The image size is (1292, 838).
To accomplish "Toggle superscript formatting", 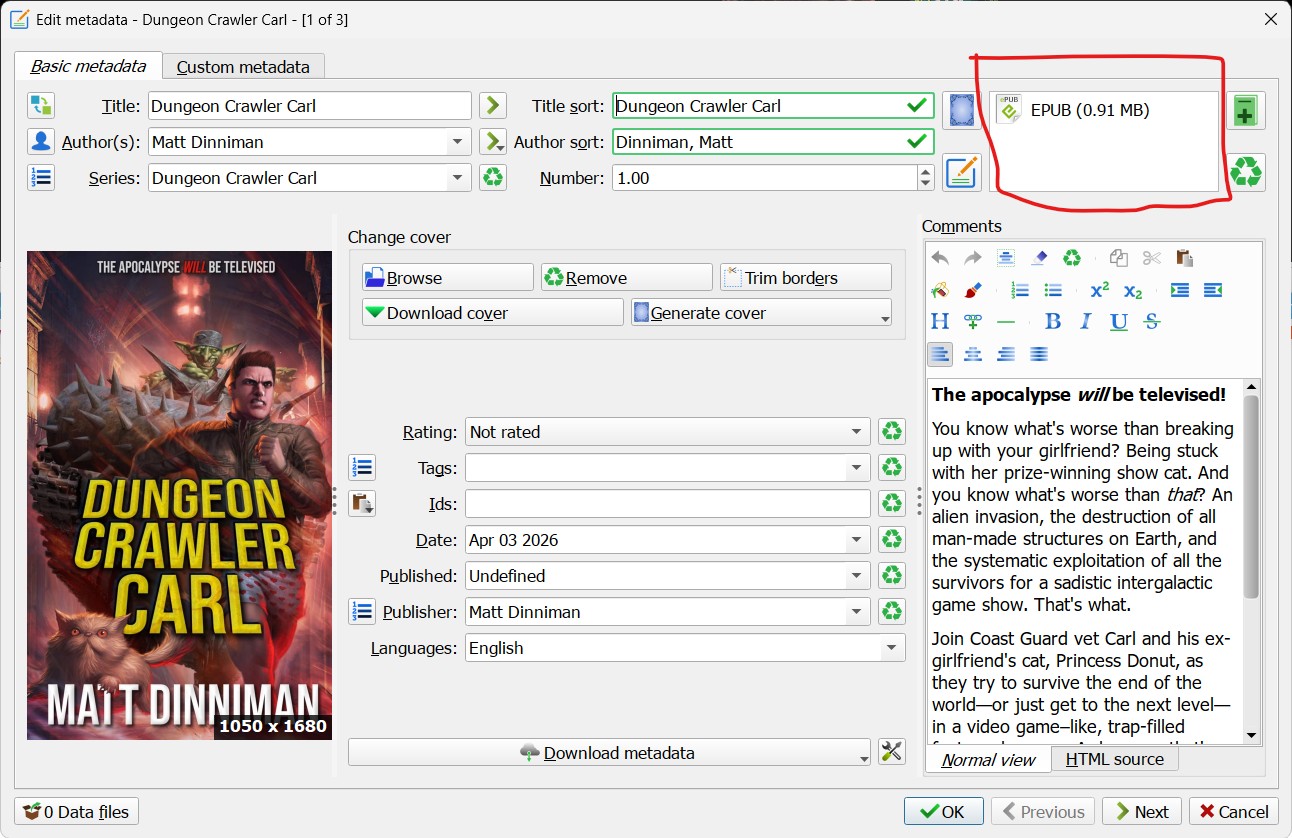I will [1100, 290].
